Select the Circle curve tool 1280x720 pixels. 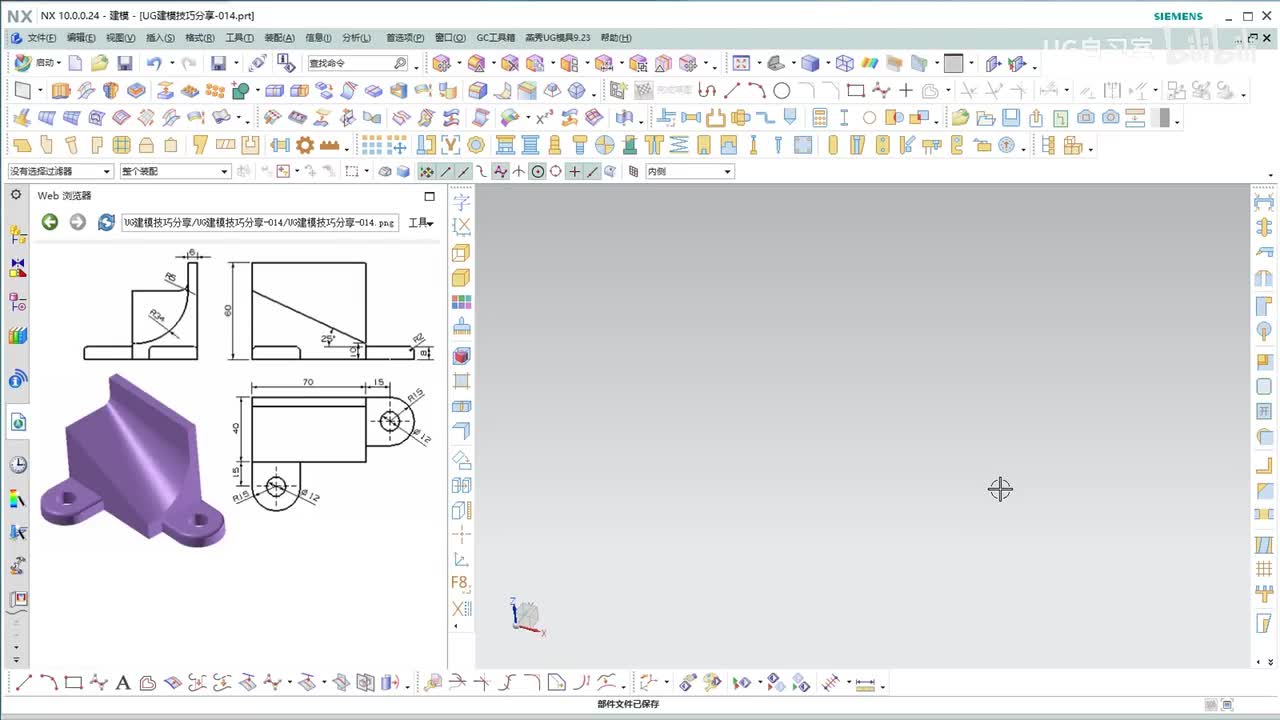(782, 90)
